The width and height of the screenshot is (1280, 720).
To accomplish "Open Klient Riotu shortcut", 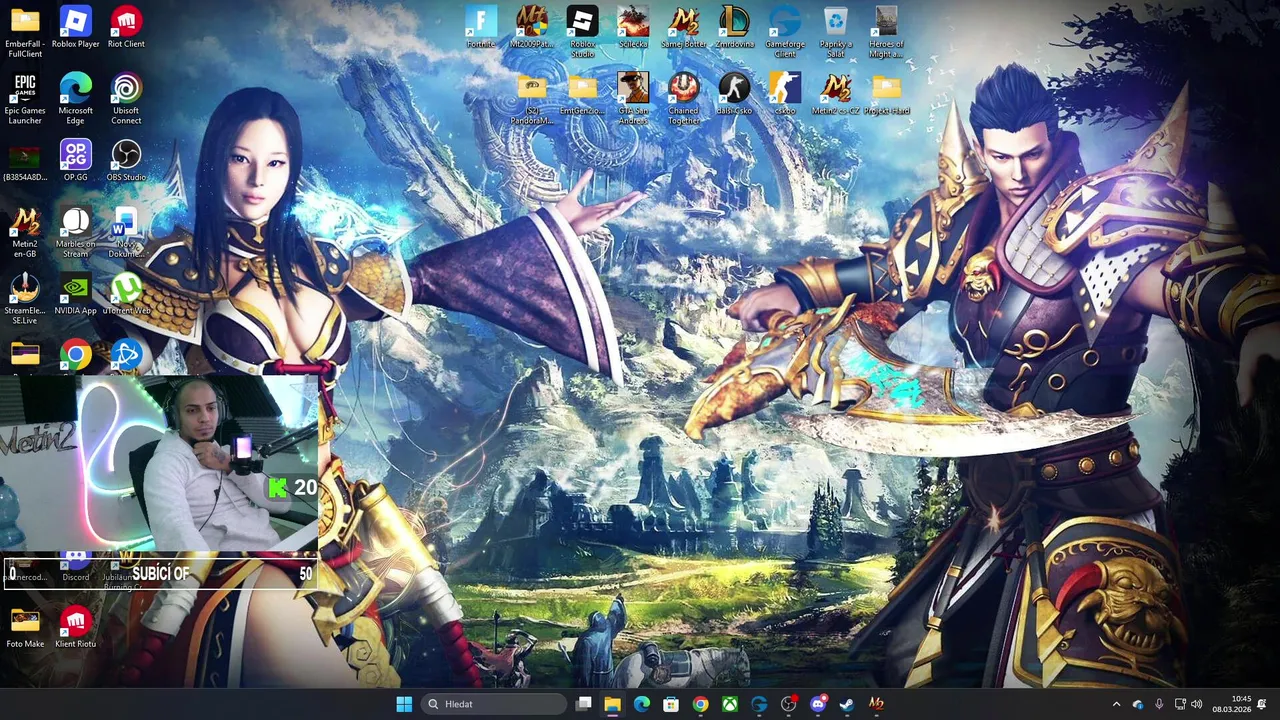I will coord(75,627).
